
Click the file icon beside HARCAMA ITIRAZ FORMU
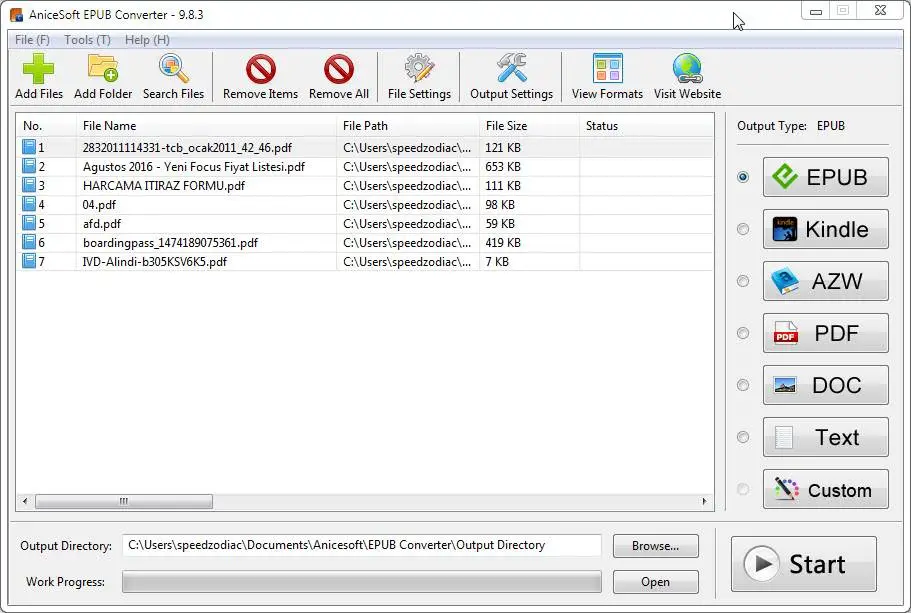point(28,185)
